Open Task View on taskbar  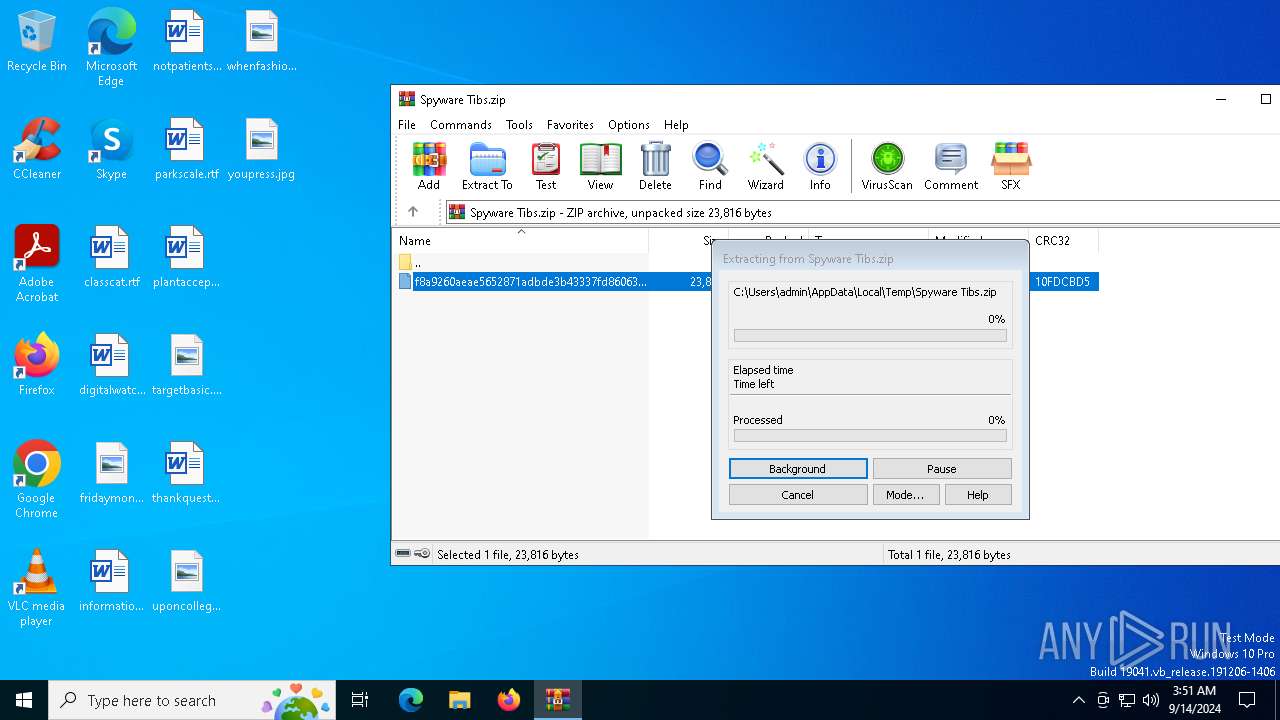point(360,700)
